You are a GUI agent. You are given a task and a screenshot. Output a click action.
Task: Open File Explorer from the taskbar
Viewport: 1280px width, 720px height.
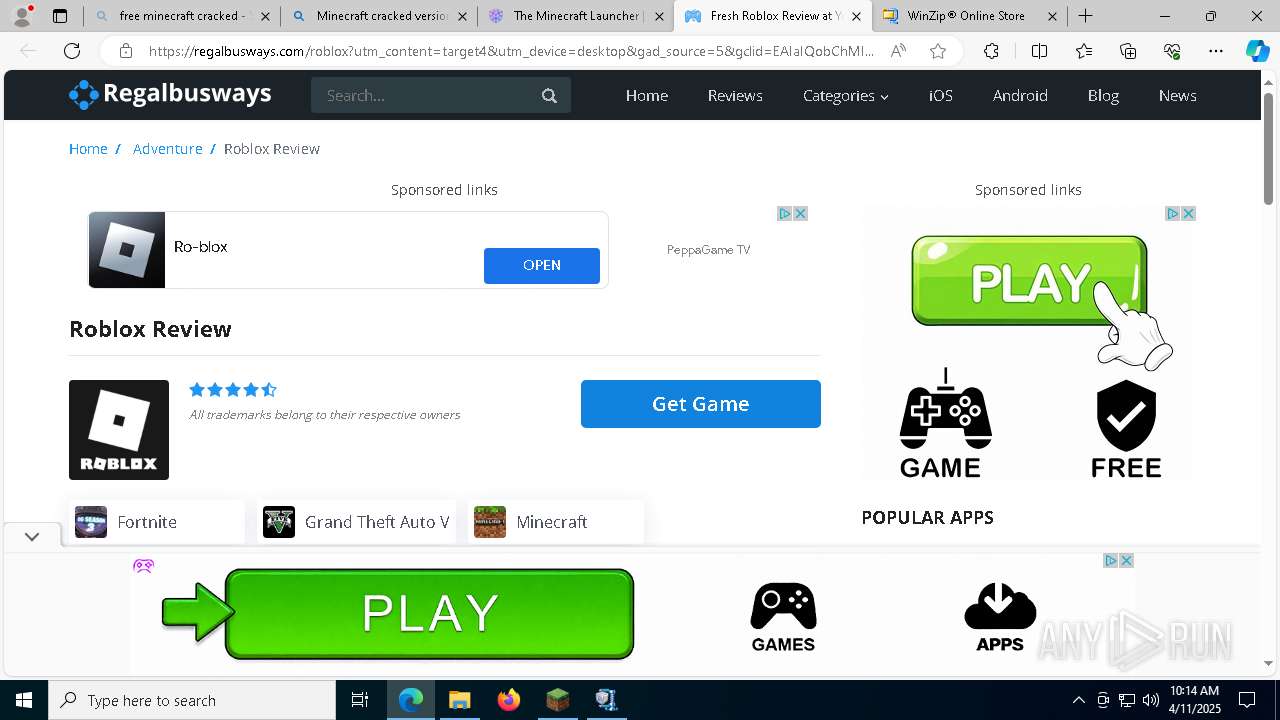click(x=459, y=700)
